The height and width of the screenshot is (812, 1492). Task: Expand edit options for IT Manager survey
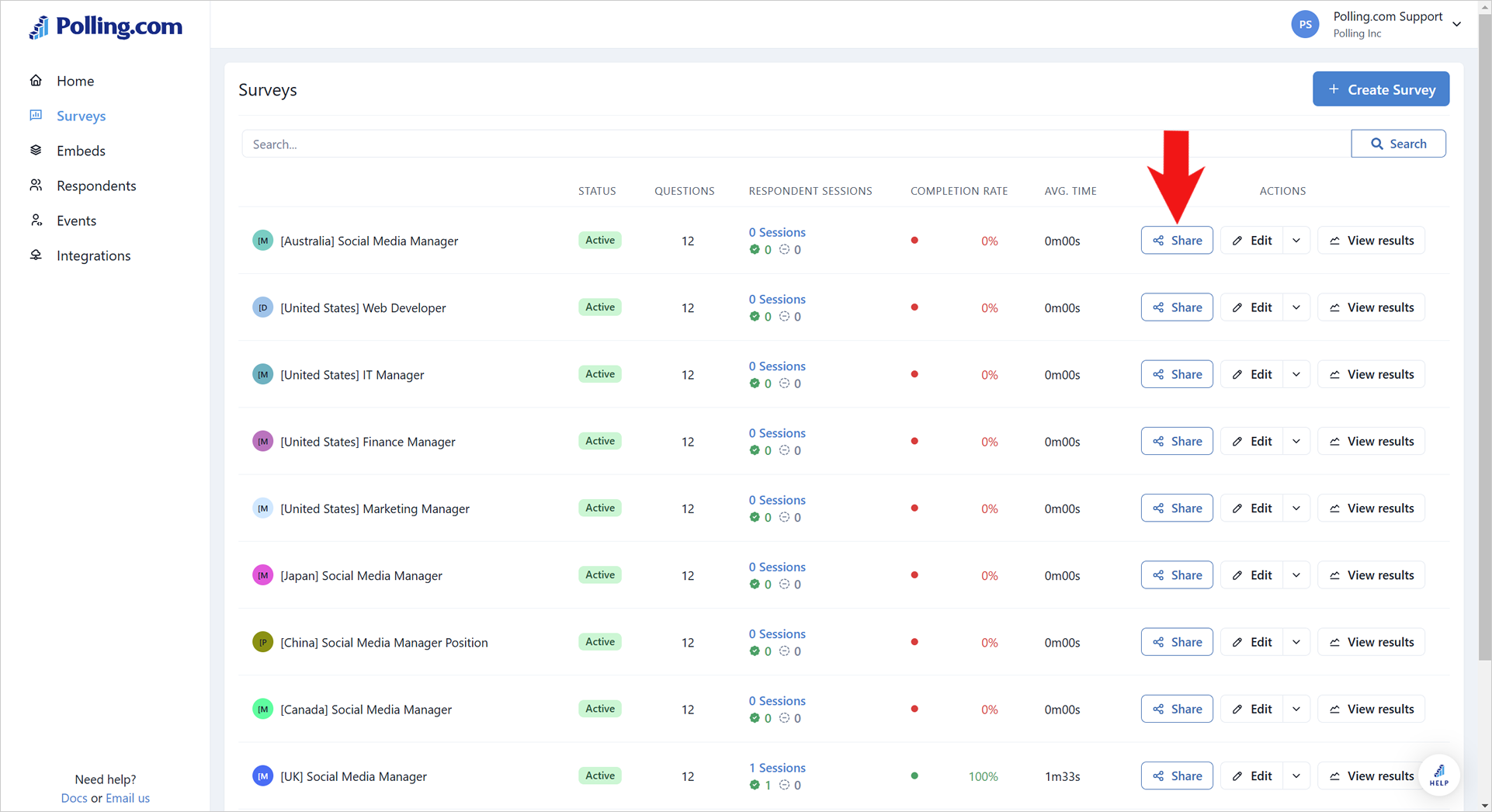(1296, 374)
